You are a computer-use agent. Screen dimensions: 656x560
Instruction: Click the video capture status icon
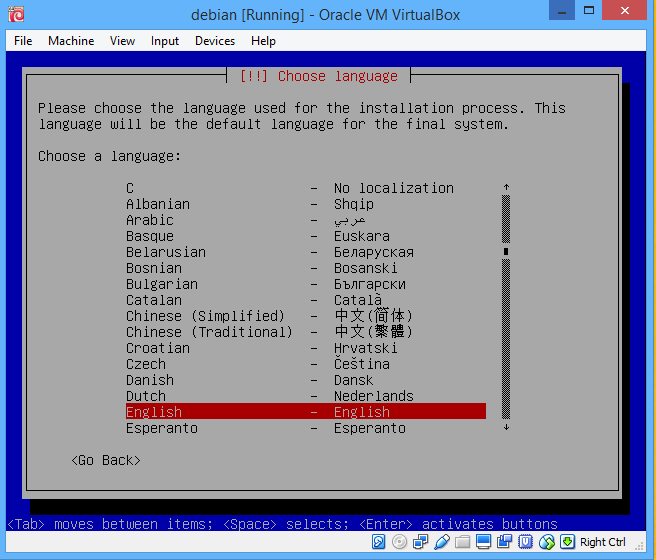coord(505,542)
